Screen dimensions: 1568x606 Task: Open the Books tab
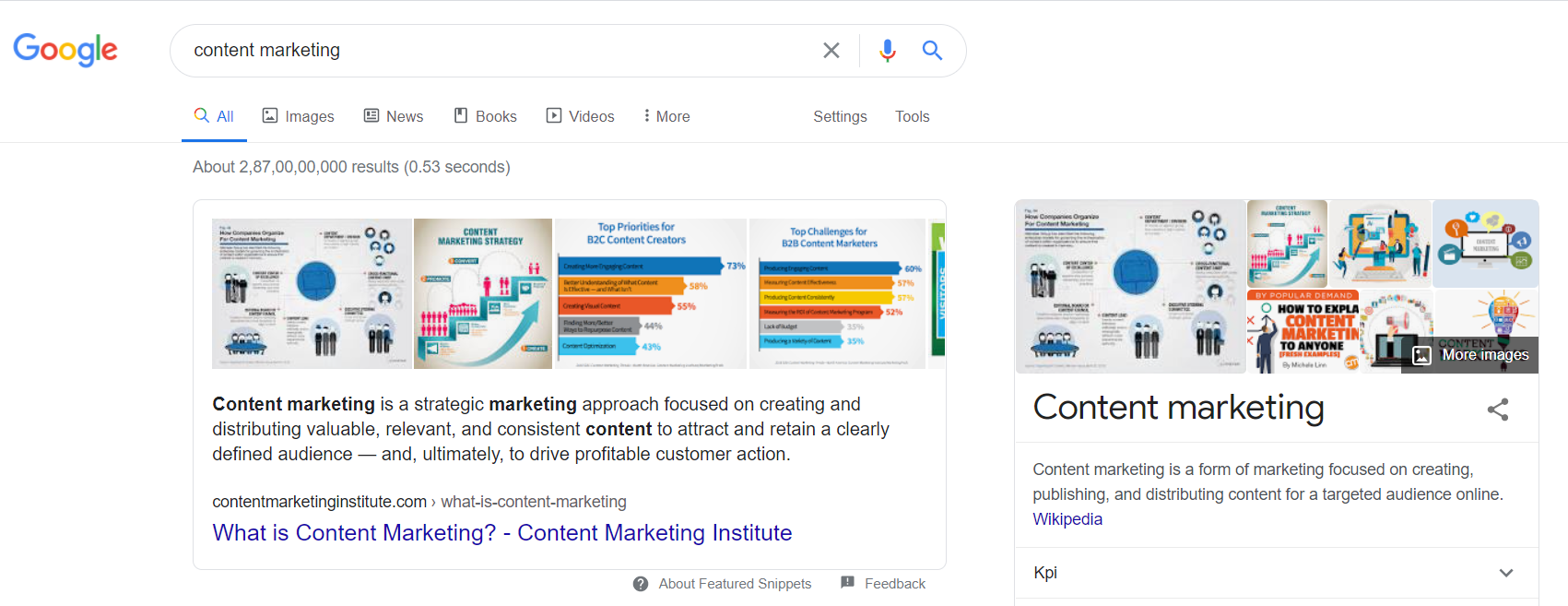(485, 116)
